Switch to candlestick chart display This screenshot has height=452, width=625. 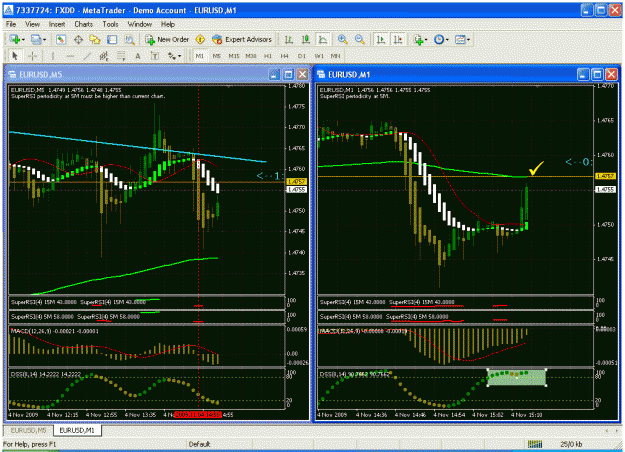(306, 39)
